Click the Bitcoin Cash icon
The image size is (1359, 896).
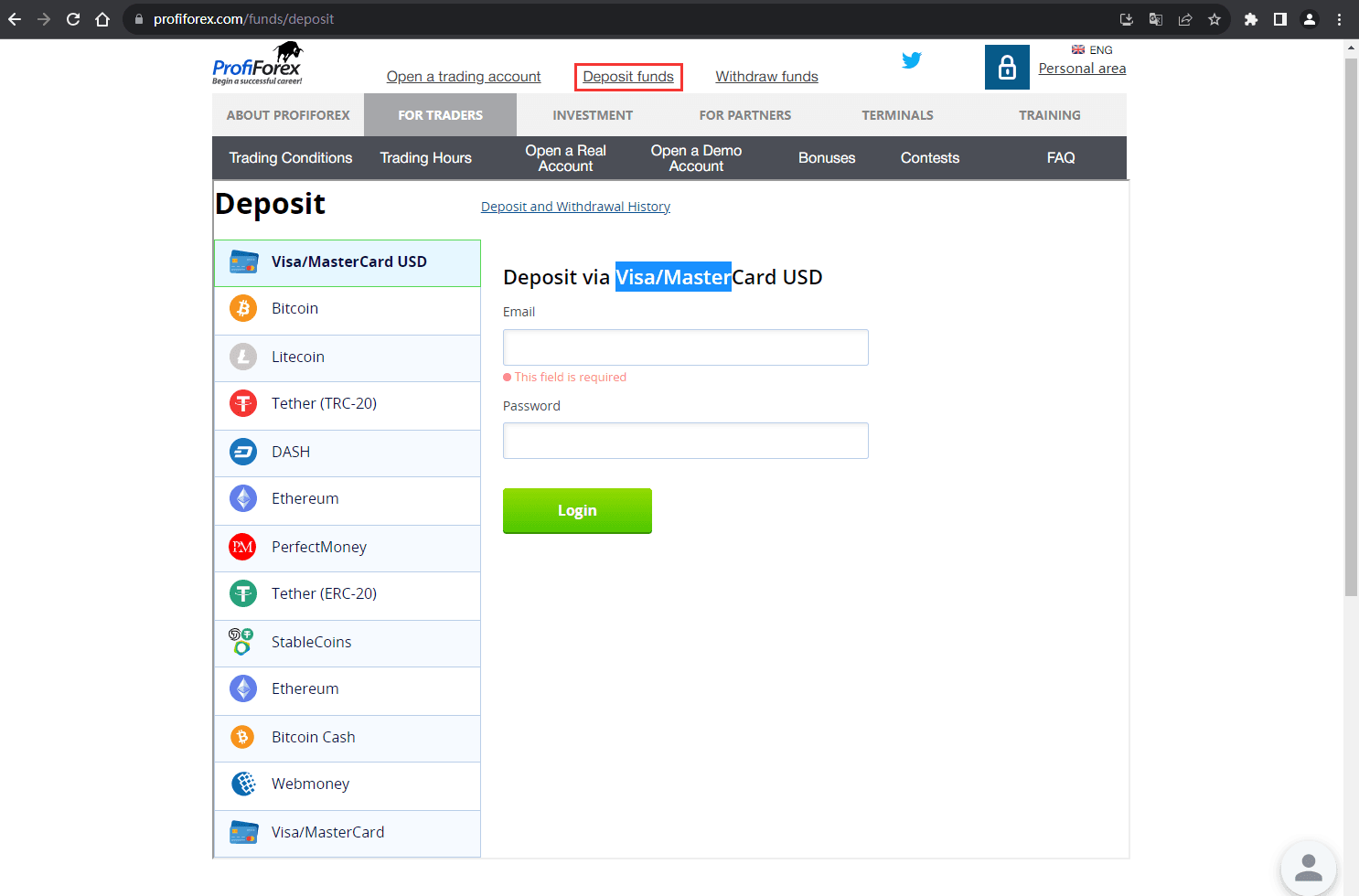pos(243,737)
